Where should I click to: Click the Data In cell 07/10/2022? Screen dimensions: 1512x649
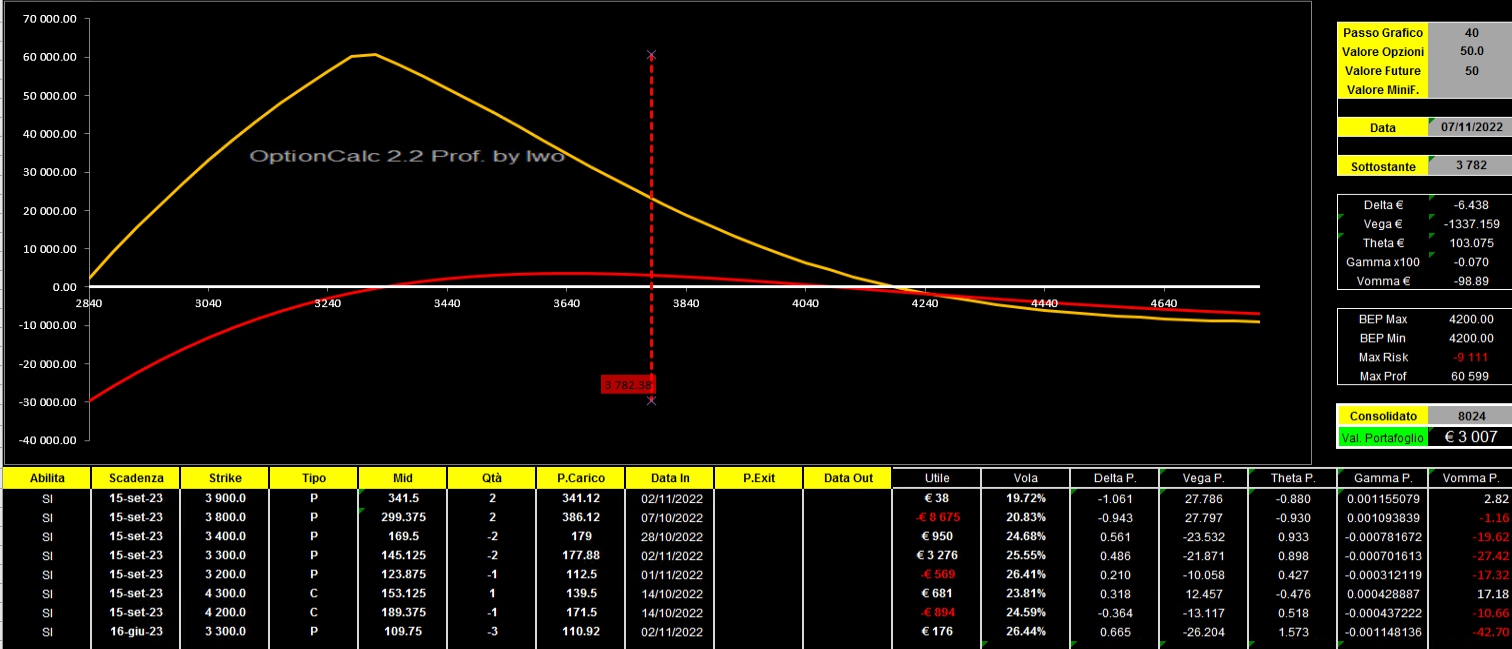click(x=669, y=517)
